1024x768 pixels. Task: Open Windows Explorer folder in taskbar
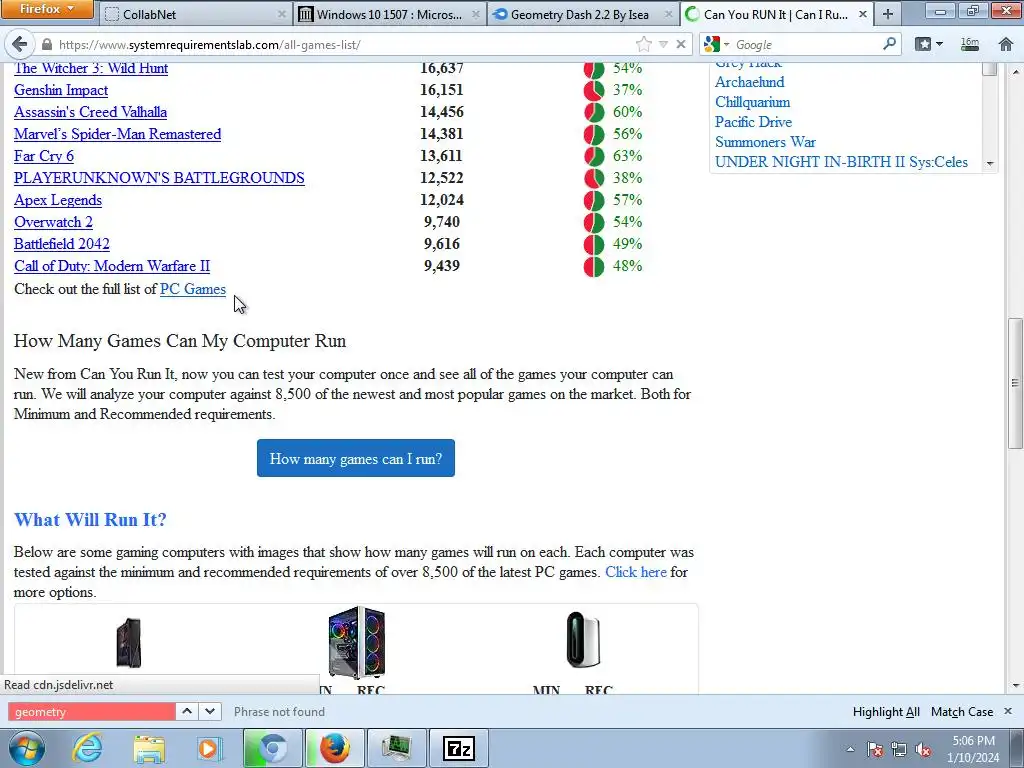(x=149, y=748)
